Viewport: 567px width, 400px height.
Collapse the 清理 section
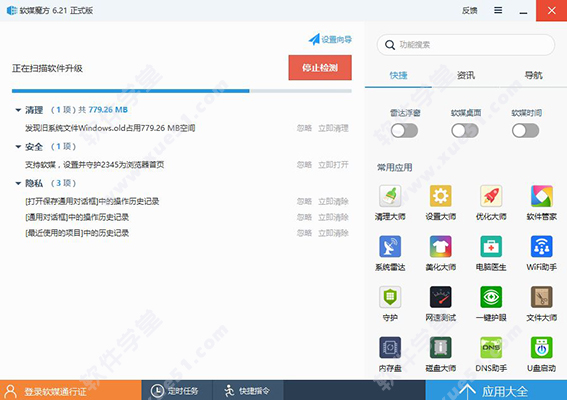tap(18, 110)
